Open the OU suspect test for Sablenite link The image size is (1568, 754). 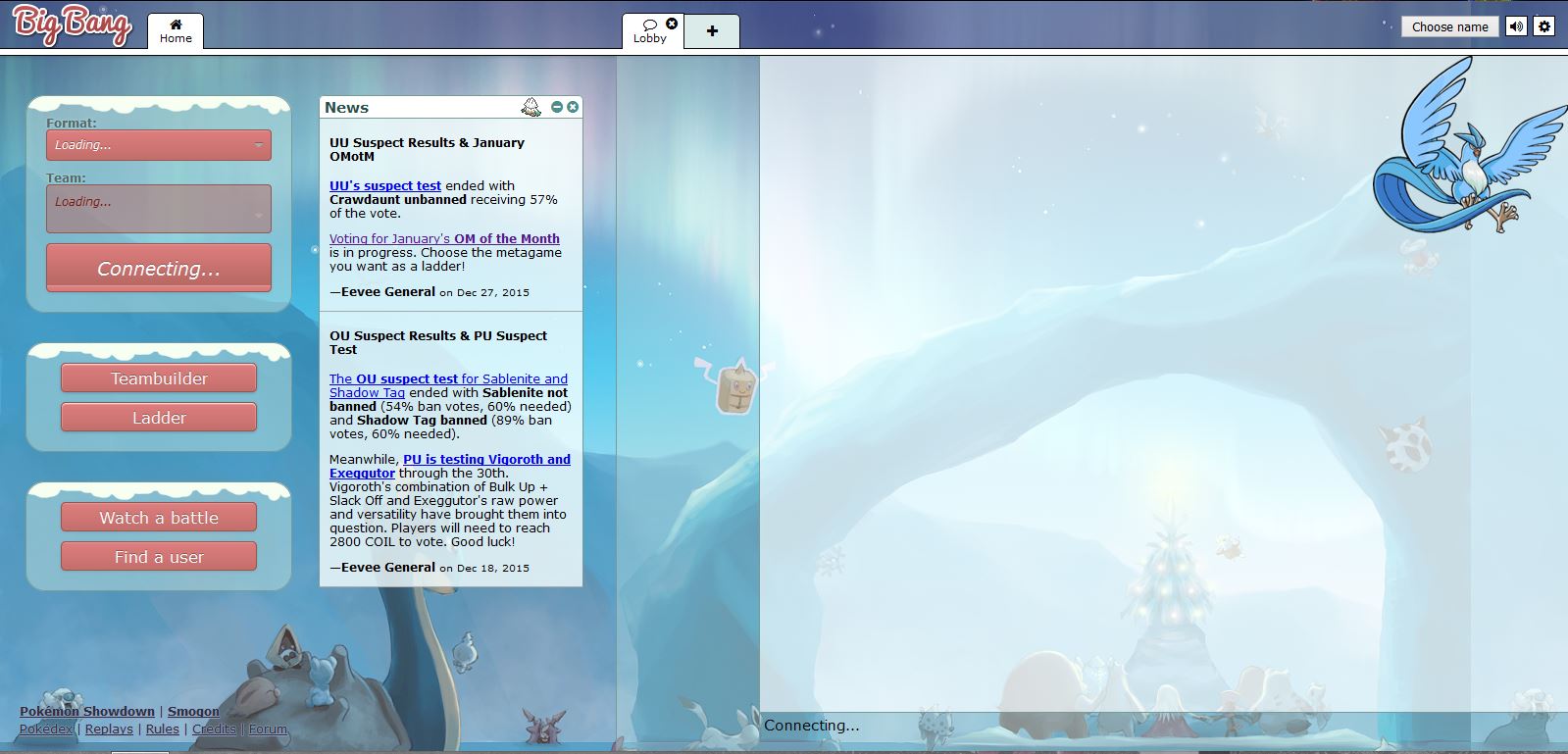pyautogui.click(x=448, y=385)
